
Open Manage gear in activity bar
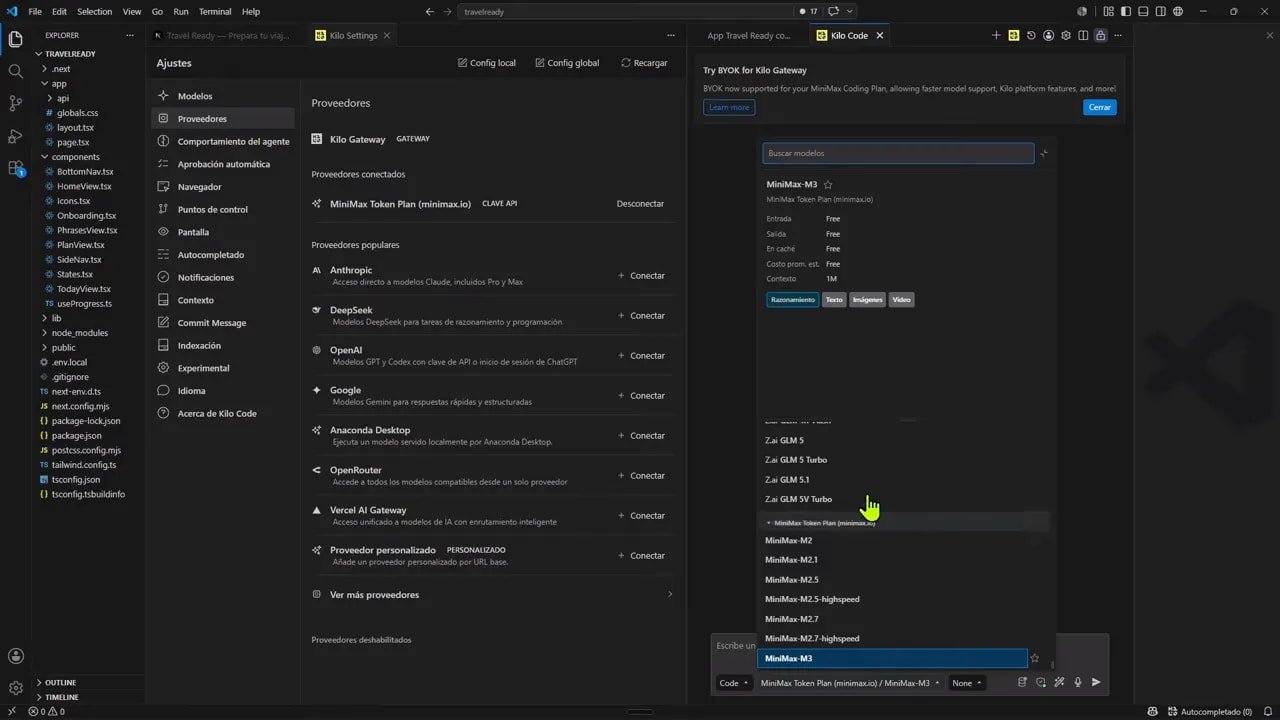pyautogui.click(x=15, y=688)
